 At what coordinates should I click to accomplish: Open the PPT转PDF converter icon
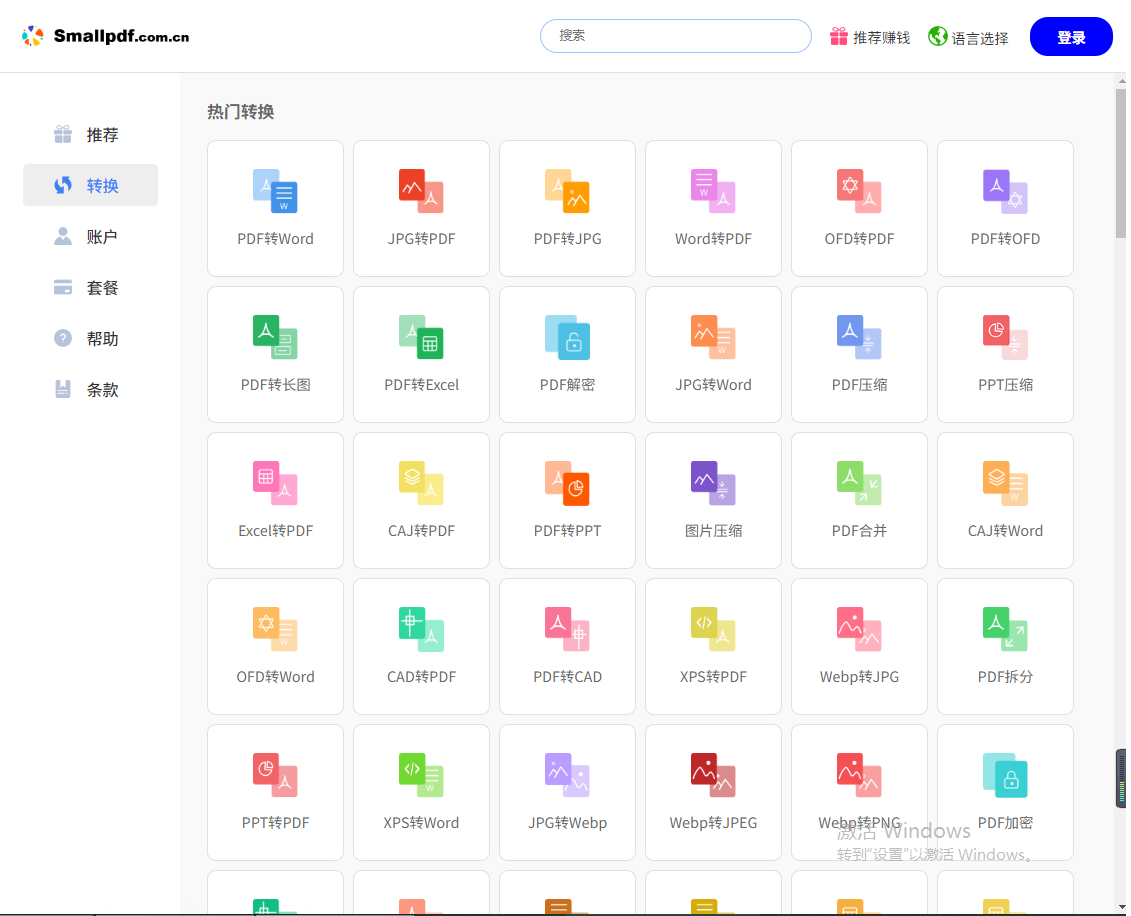[275, 775]
